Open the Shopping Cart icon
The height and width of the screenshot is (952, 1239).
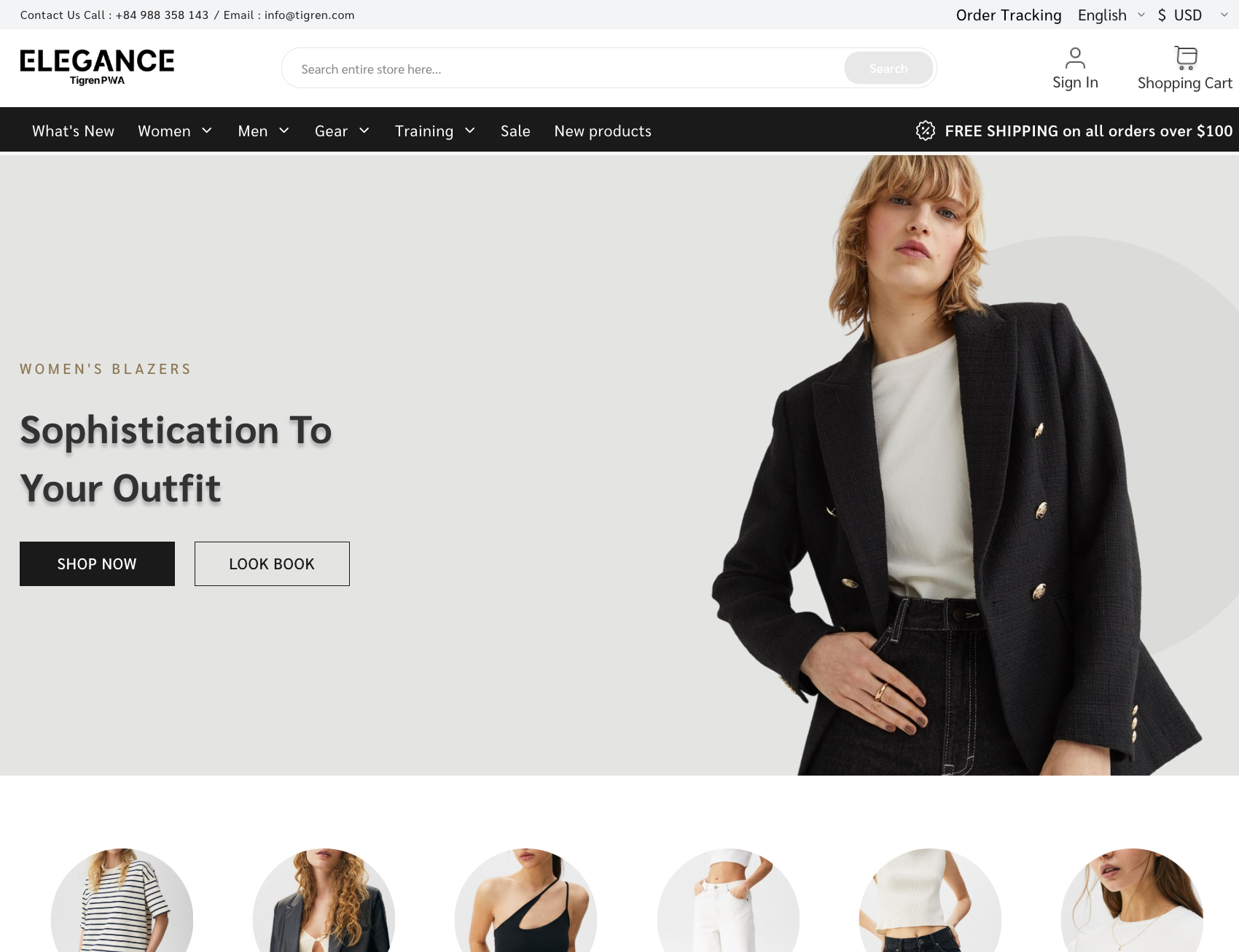1186,58
